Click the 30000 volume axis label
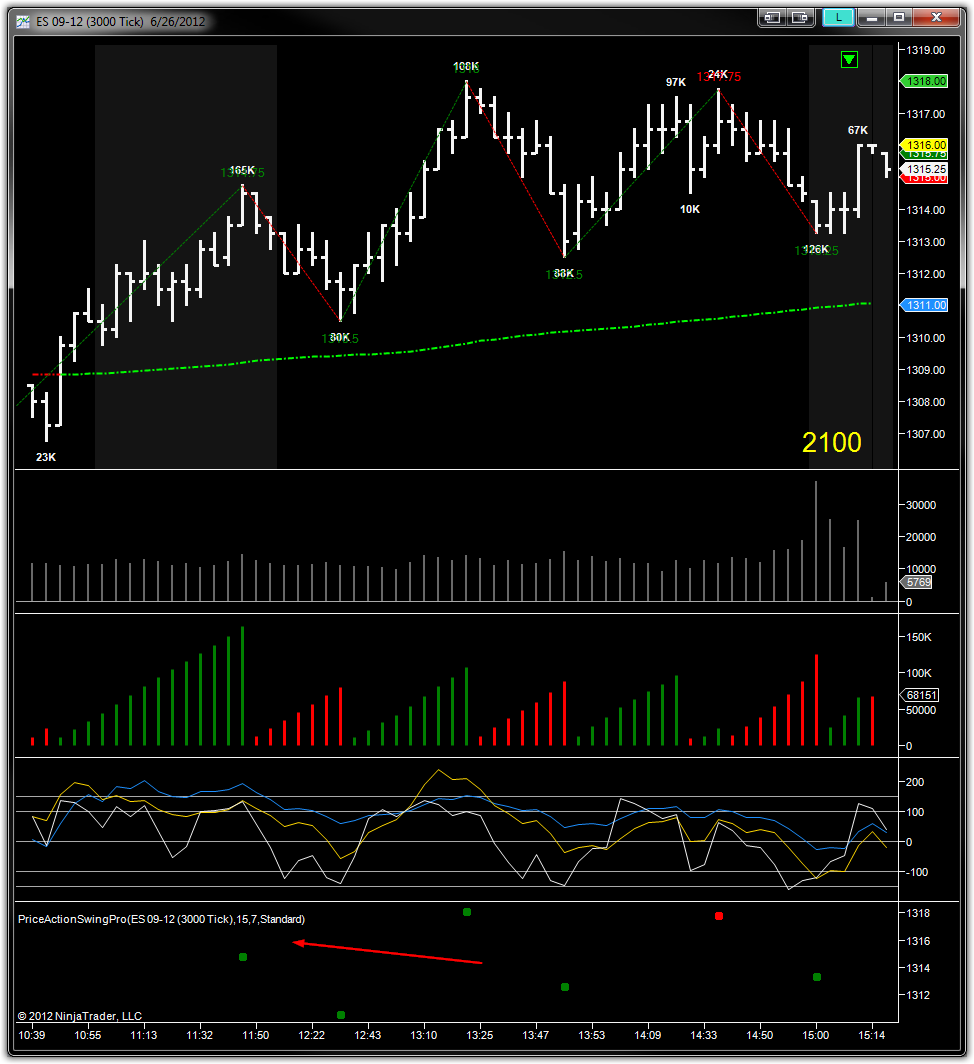 pyautogui.click(x=921, y=505)
